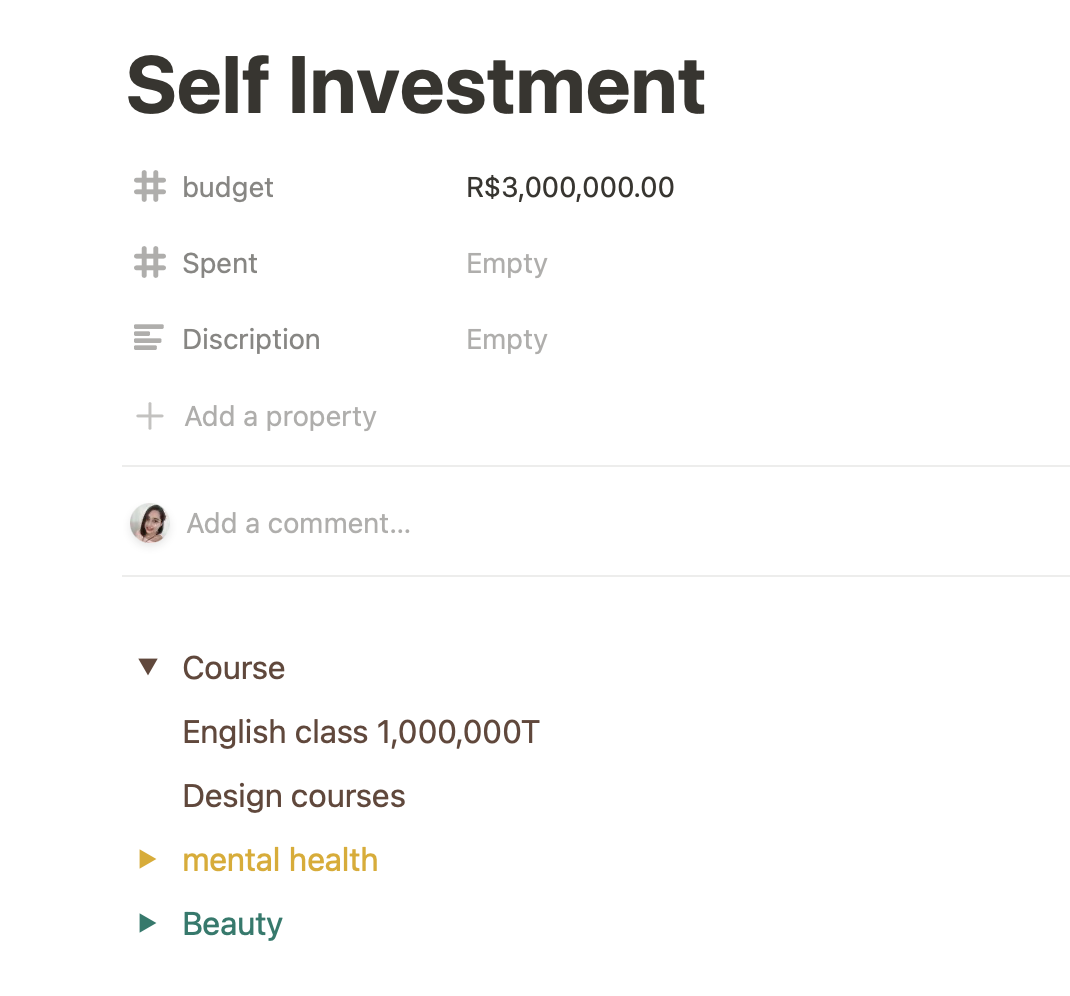Click the budget property name
This screenshot has width=1070, height=996.
coord(228,187)
